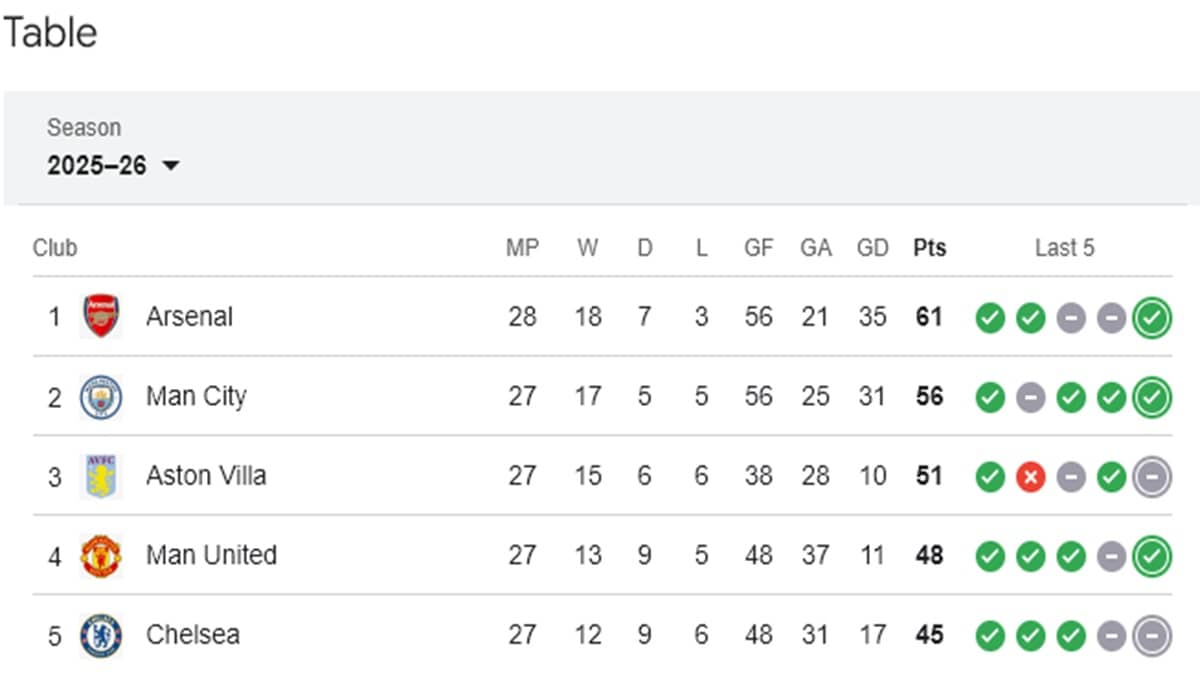The height and width of the screenshot is (700, 1200).
Task: Click the Aston Villa club crest
Action: 101,476
